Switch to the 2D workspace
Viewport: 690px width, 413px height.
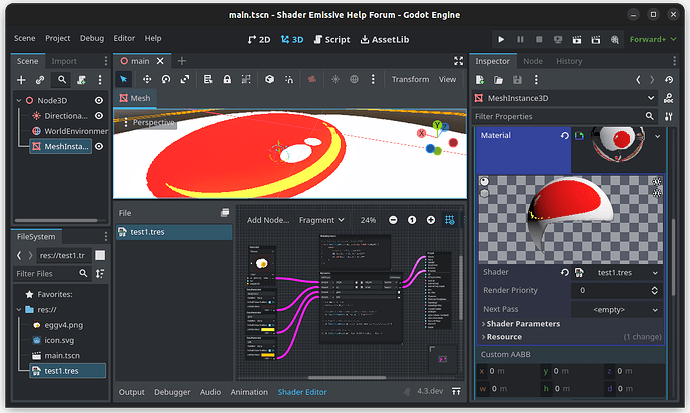click(259, 40)
